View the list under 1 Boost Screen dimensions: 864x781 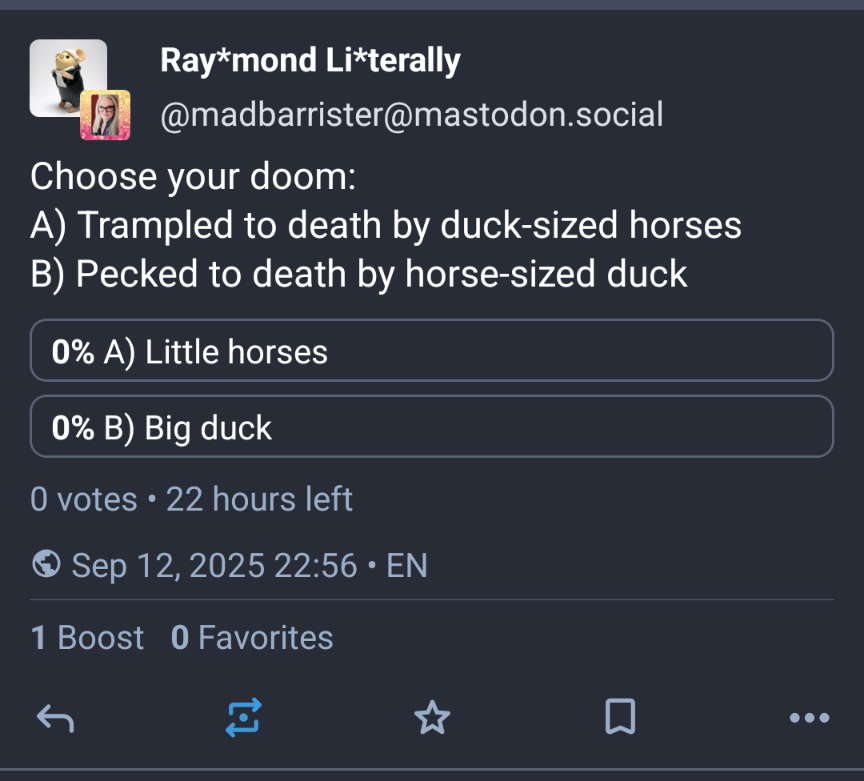[88, 638]
